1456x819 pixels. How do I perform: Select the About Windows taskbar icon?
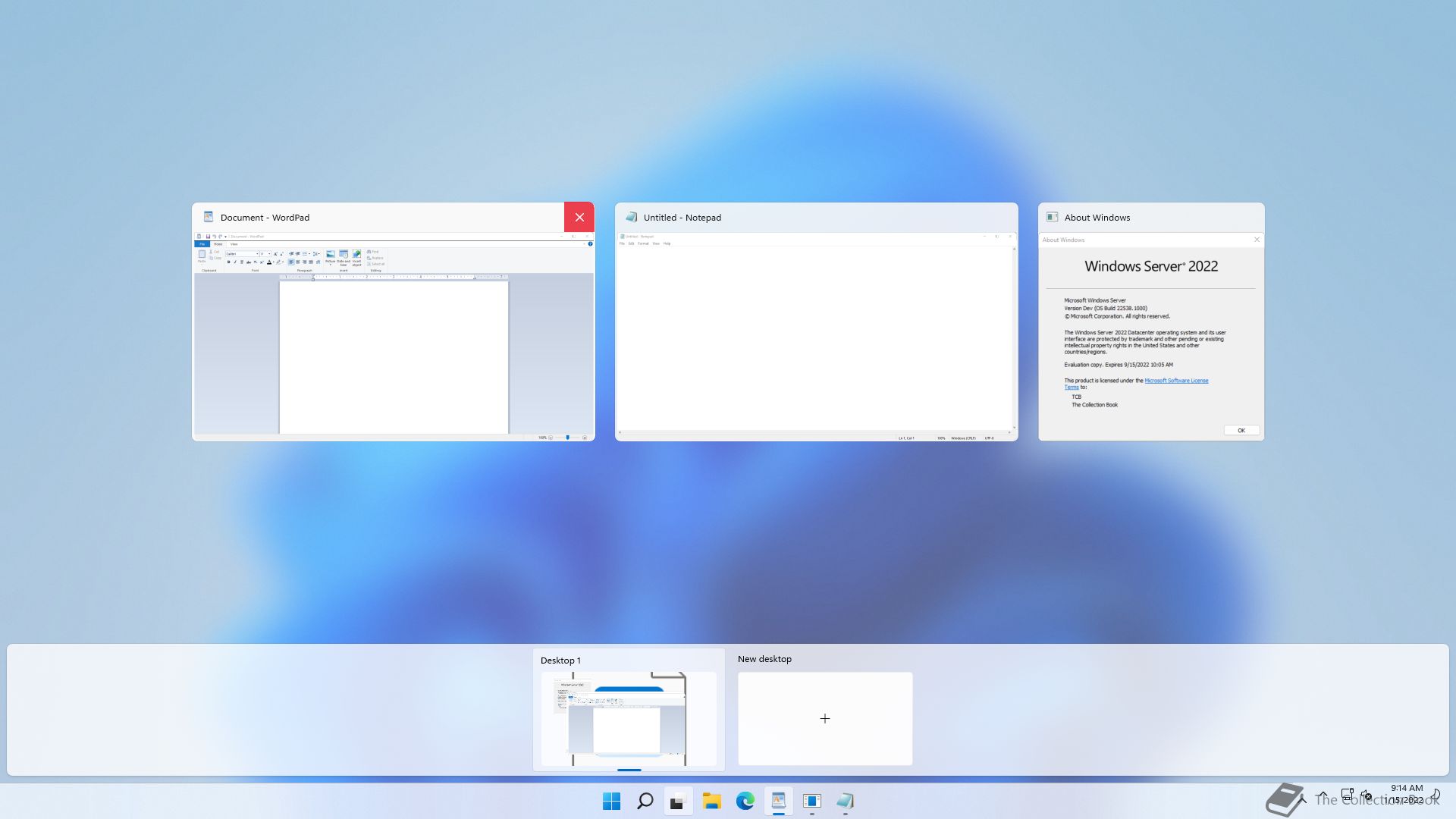[x=811, y=801]
